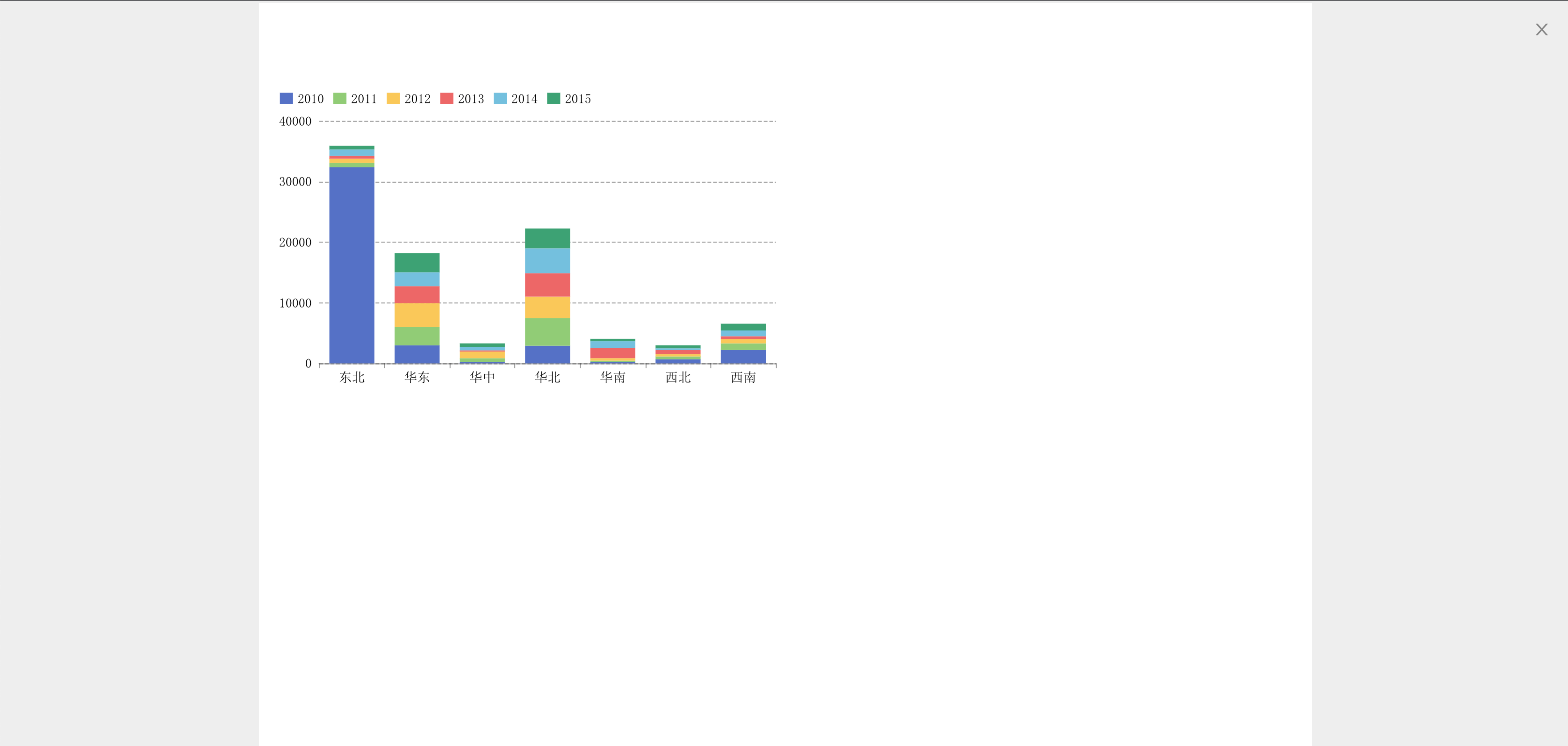This screenshot has width=1568, height=746.
Task: Toggle the 2015 series in the legend
Action: [x=569, y=99]
